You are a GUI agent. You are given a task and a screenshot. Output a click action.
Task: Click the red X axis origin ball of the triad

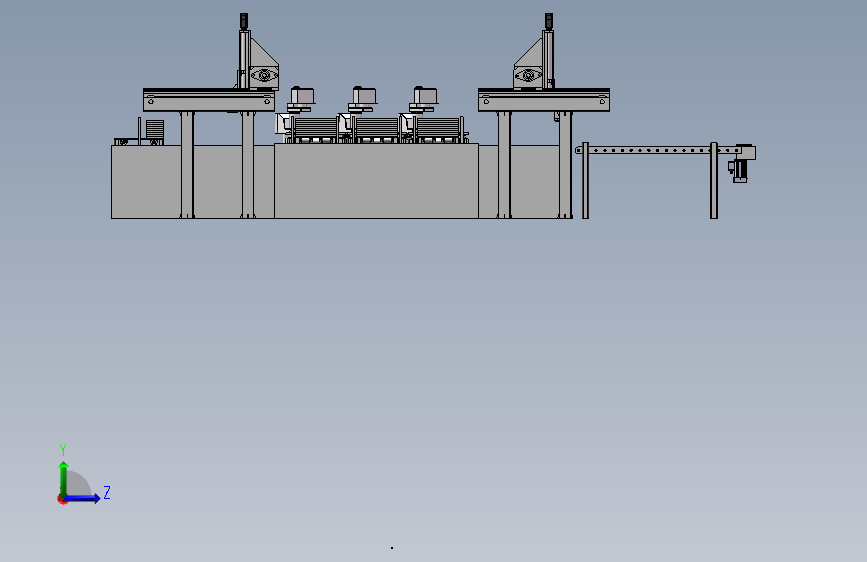[x=62, y=499]
